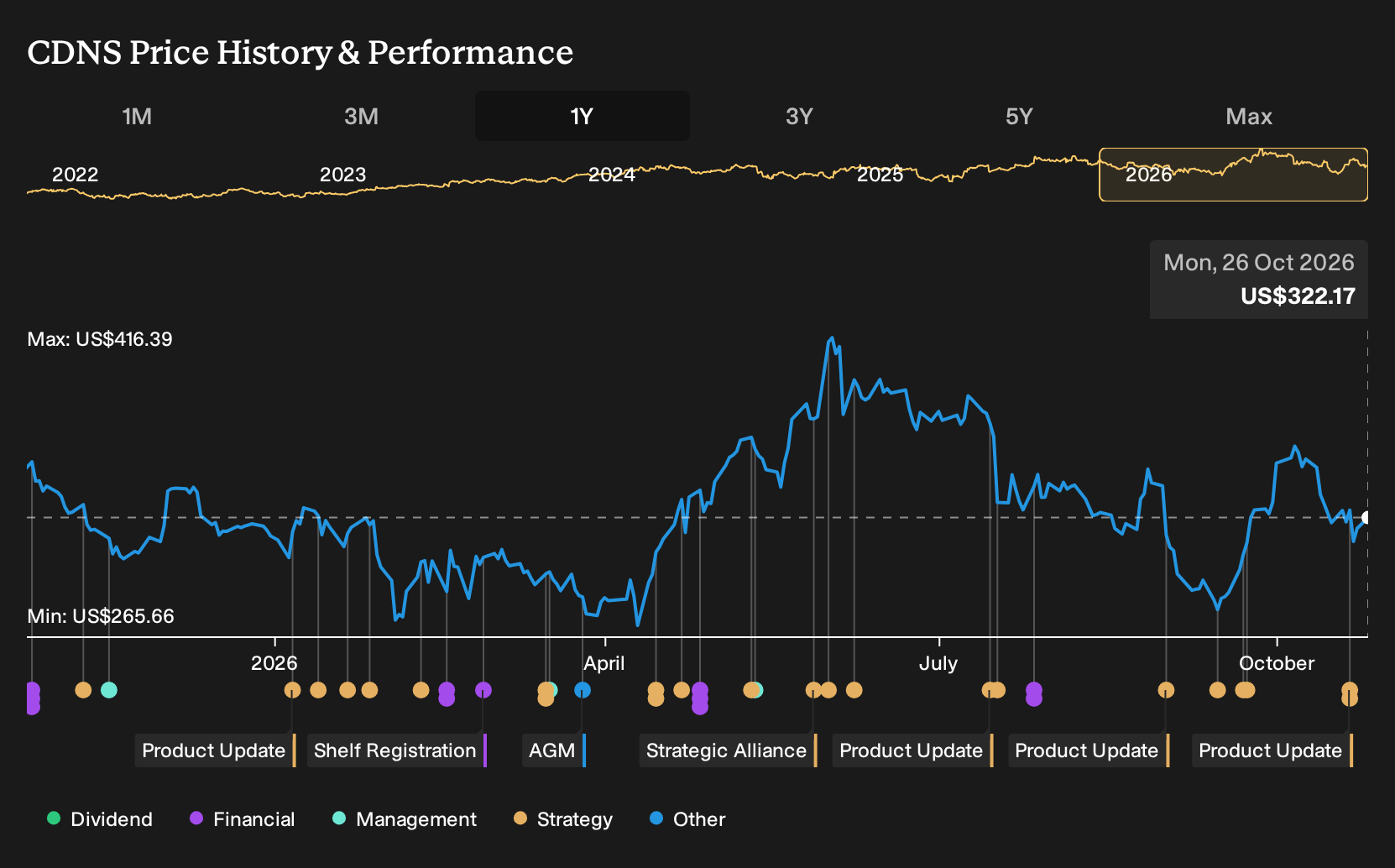Toggle the Strategy legend filter
1395x868 pixels.
coord(563,819)
